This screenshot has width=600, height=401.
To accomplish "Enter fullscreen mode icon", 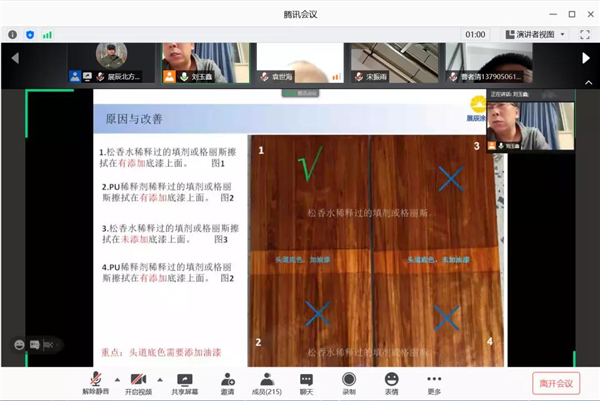I will 585,35.
